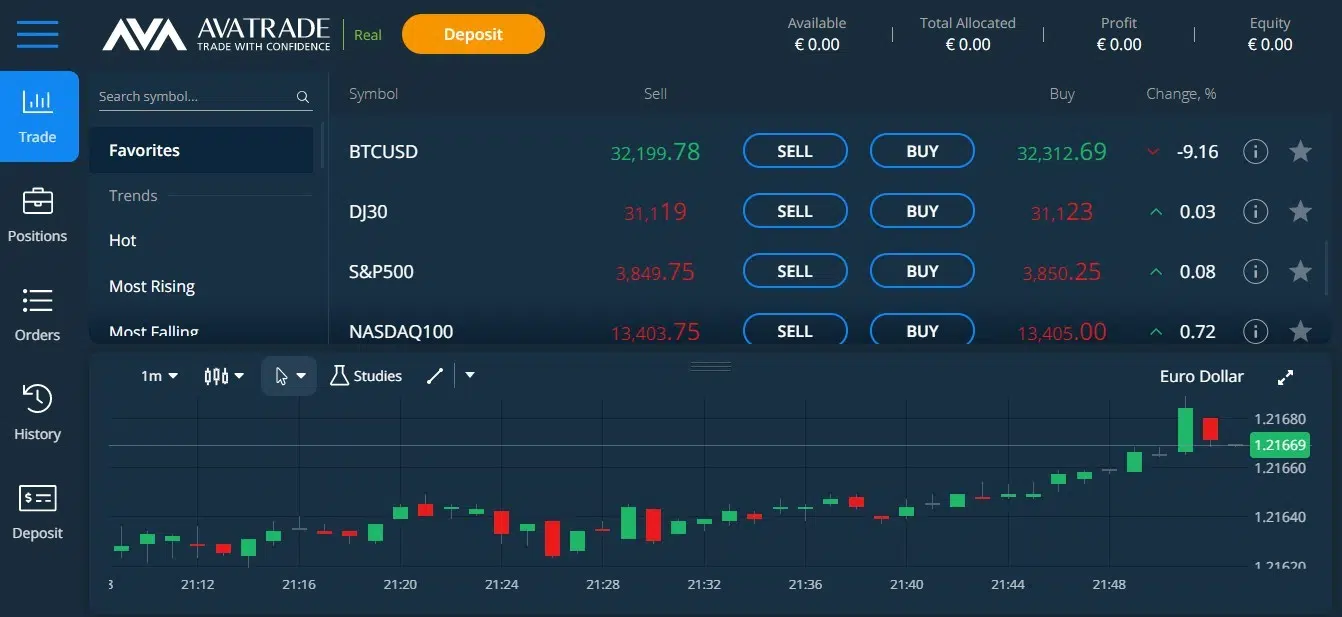Click the Euro Dollar chart title
The width and height of the screenshot is (1342, 617).
(x=1202, y=376)
